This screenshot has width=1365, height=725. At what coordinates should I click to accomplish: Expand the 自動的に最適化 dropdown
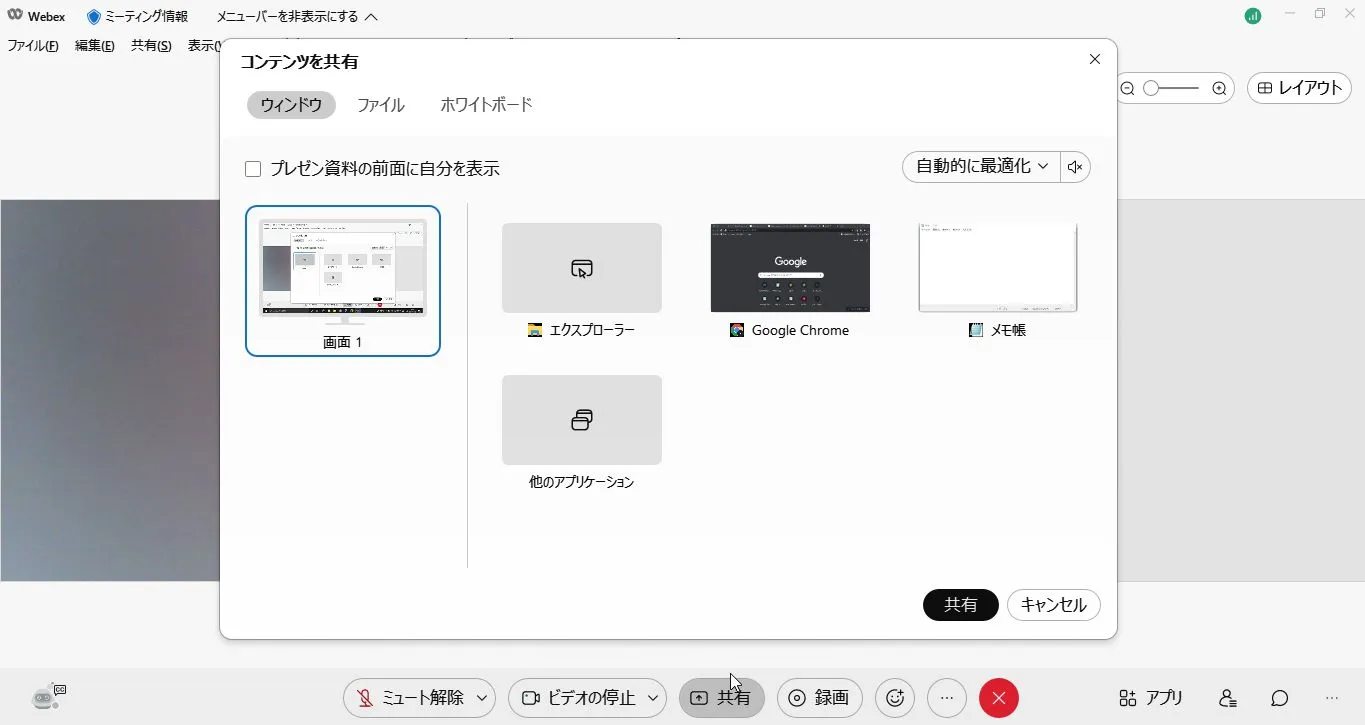[981, 167]
